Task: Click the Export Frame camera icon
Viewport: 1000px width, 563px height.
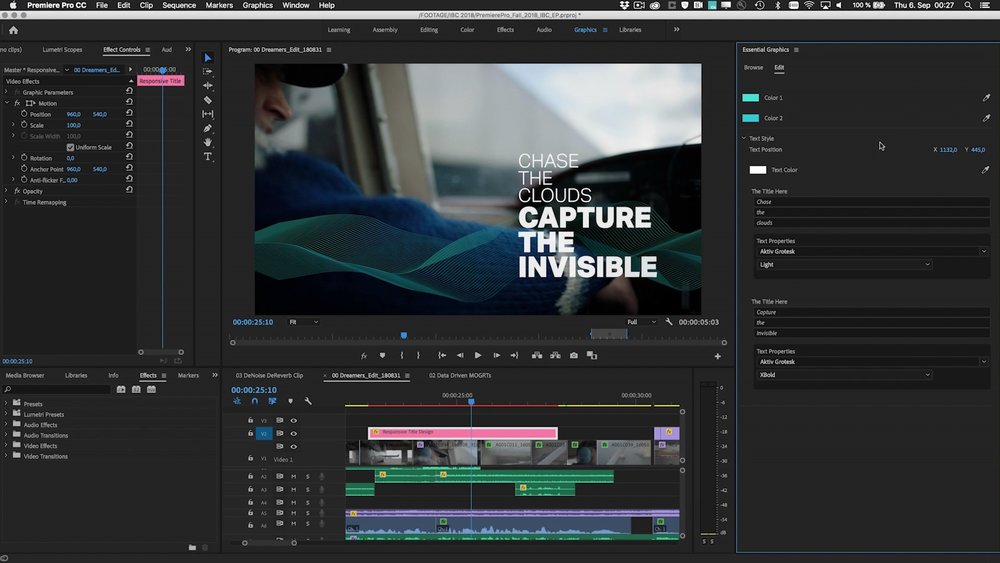Action: click(x=573, y=355)
